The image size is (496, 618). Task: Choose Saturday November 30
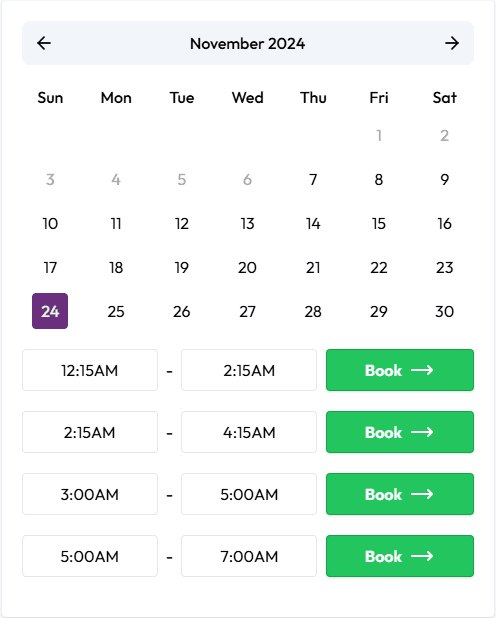(444, 311)
